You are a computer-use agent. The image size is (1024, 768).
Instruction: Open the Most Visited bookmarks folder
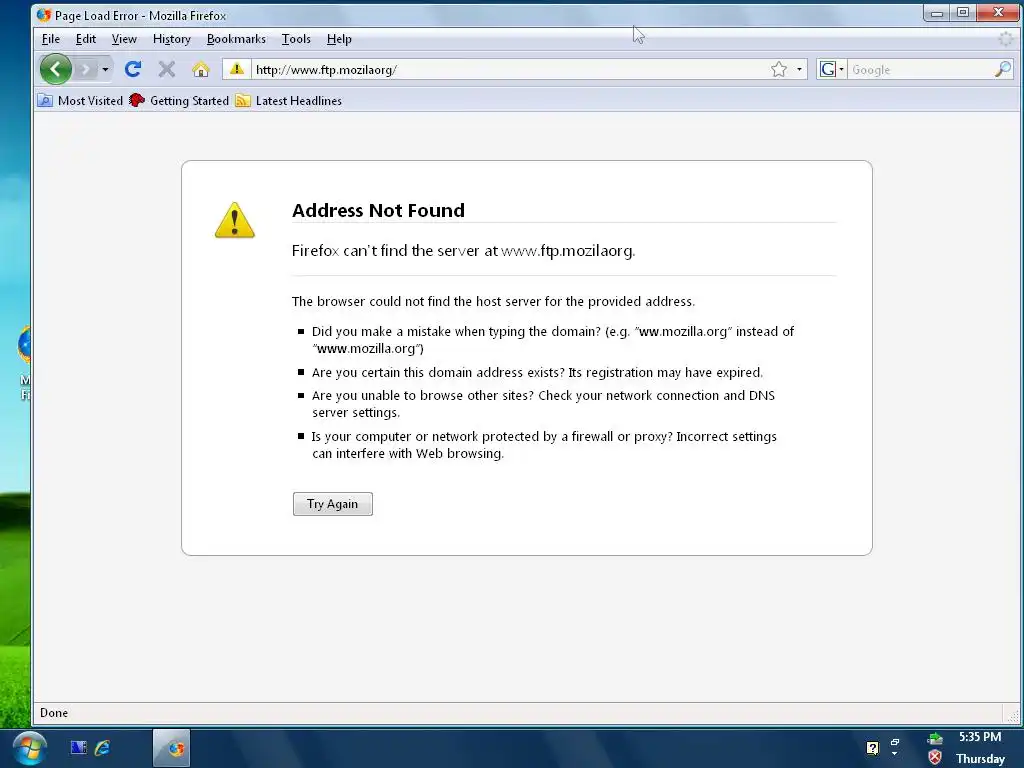pos(80,101)
